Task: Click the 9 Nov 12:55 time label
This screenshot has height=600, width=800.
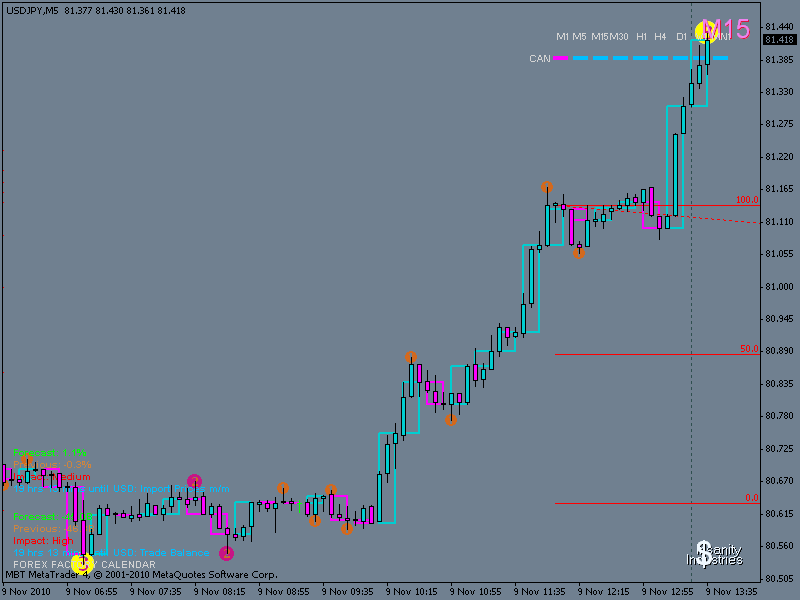Action: coord(667,592)
